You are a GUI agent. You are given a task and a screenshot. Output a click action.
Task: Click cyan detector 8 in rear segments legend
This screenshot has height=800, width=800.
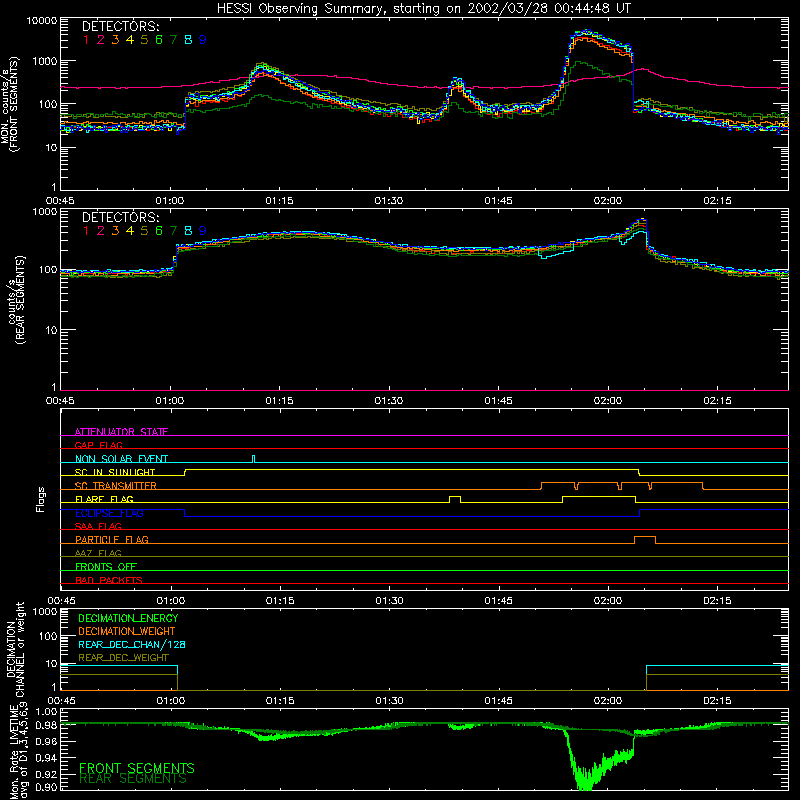(x=188, y=231)
